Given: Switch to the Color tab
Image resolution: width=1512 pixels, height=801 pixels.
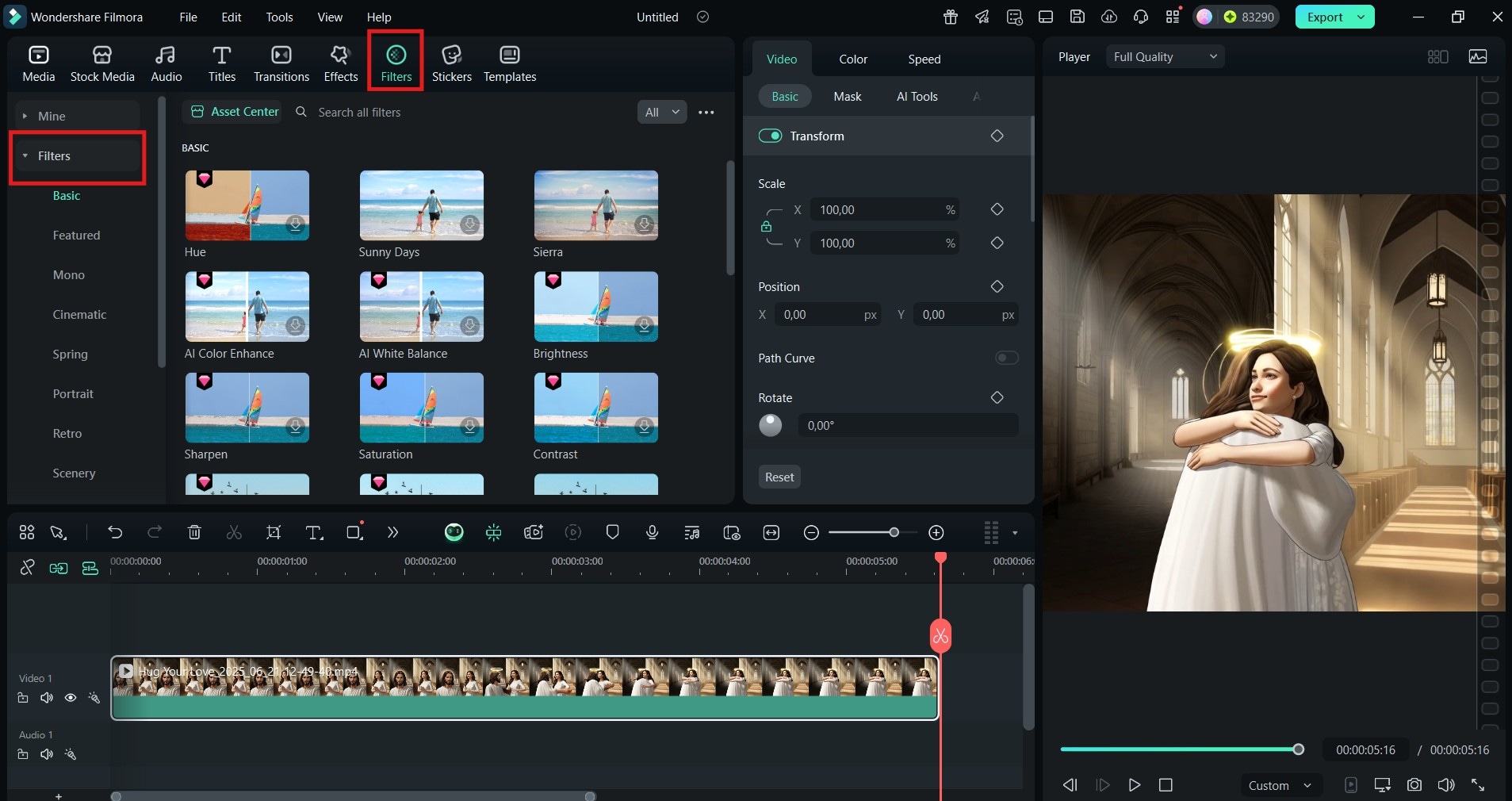Looking at the screenshot, I should (853, 59).
